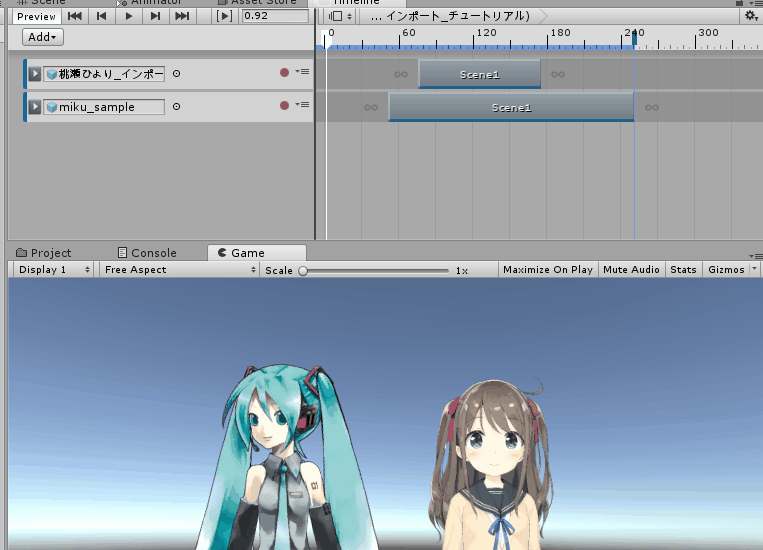Click pre-extrapolation infinity icon on 桃瀬ひより track
Viewport: 763px width, 550px height.
coord(401,74)
